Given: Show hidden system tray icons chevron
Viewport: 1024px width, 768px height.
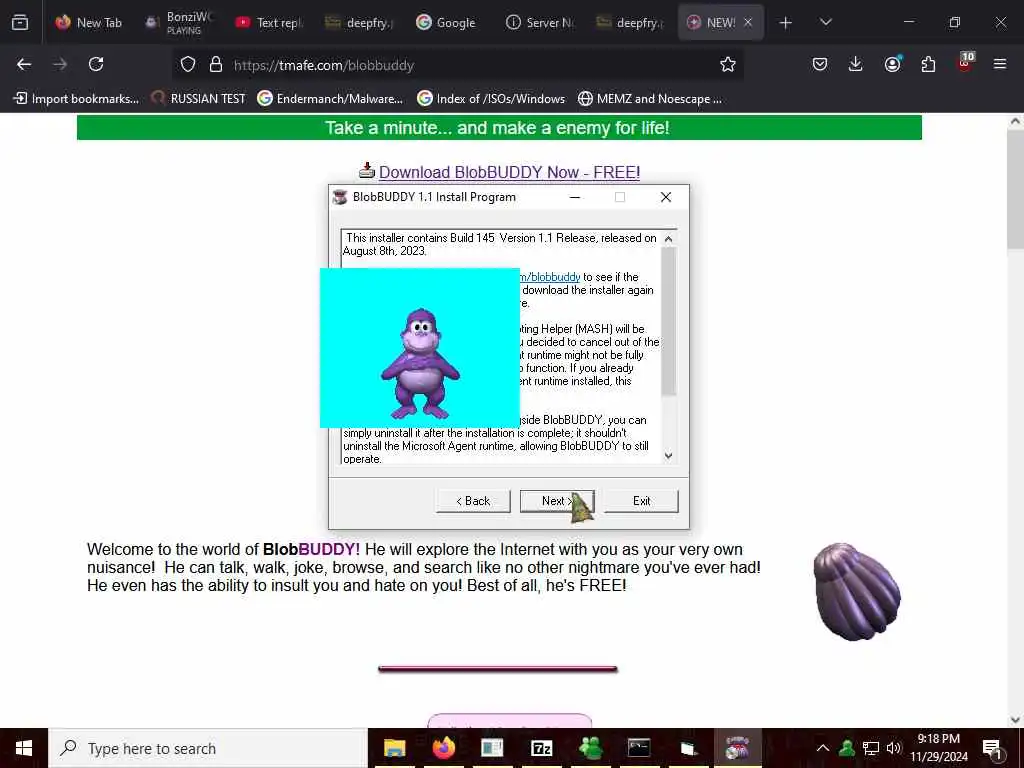Looking at the screenshot, I should pos(823,748).
